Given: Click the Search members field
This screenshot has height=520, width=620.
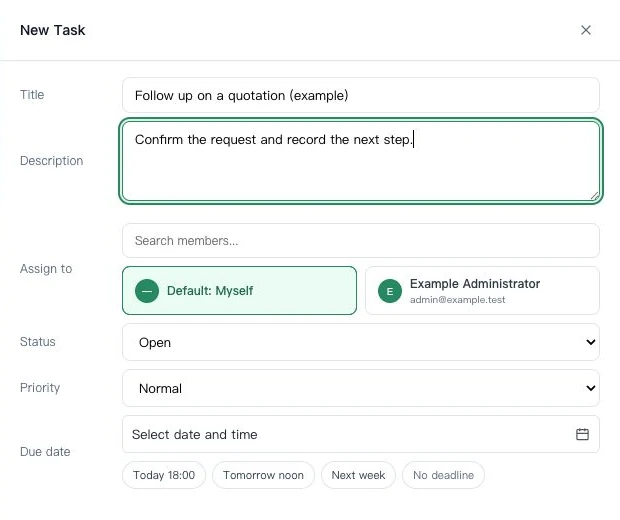Looking at the screenshot, I should tap(361, 240).
